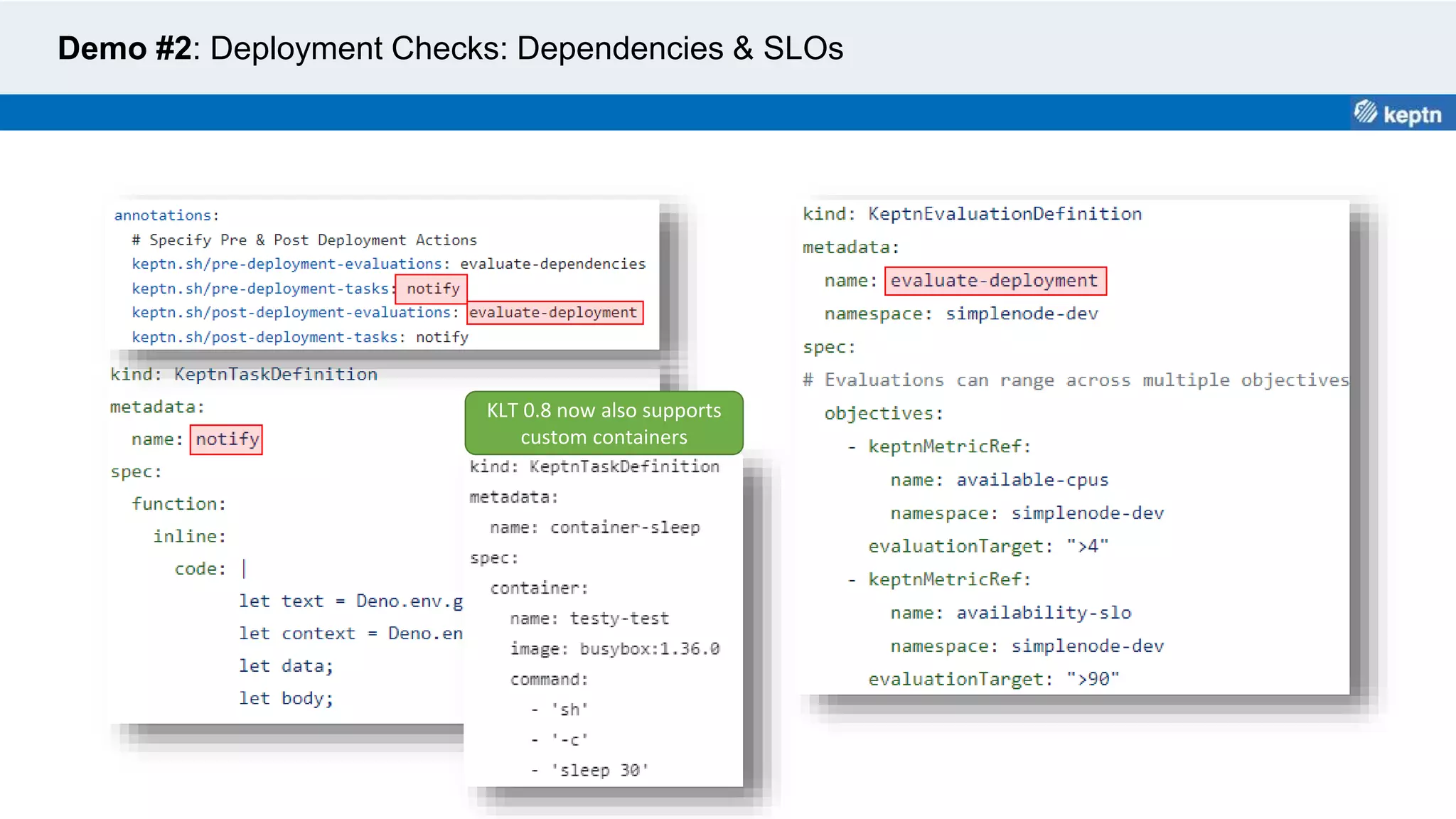The image size is (1456, 819).
Task: Click the 'inline:' line
Action: pyautogui.click(x=190, y=537)
